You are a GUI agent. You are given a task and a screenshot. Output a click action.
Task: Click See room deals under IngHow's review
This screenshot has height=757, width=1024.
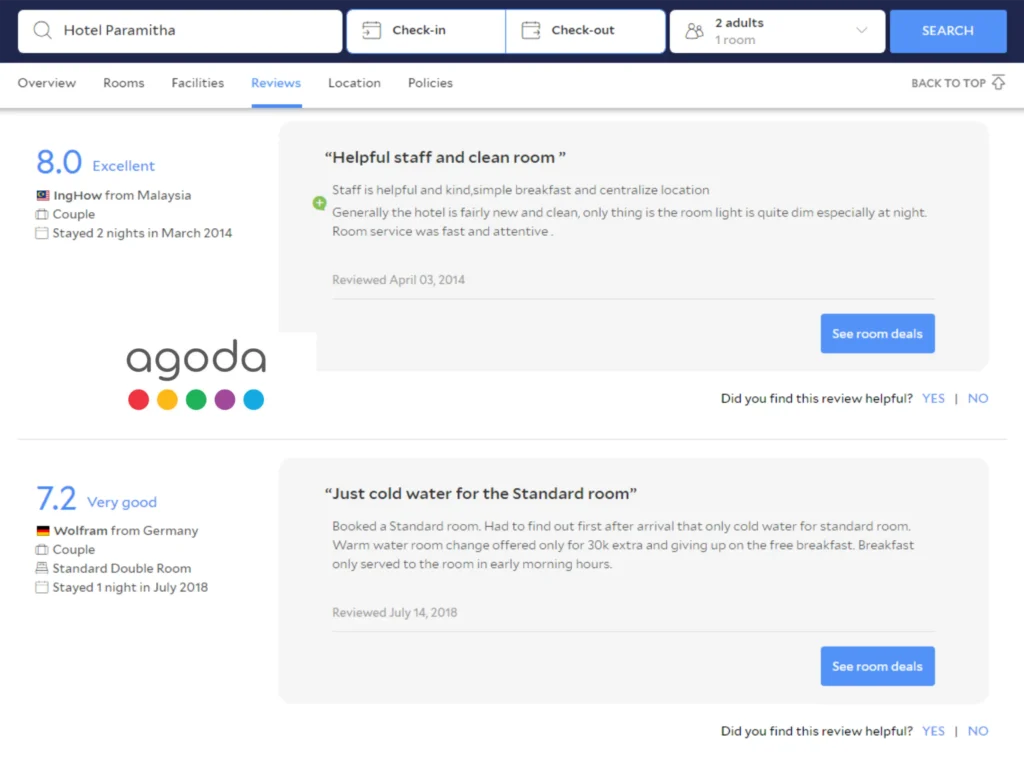click(x=877, y=333)
